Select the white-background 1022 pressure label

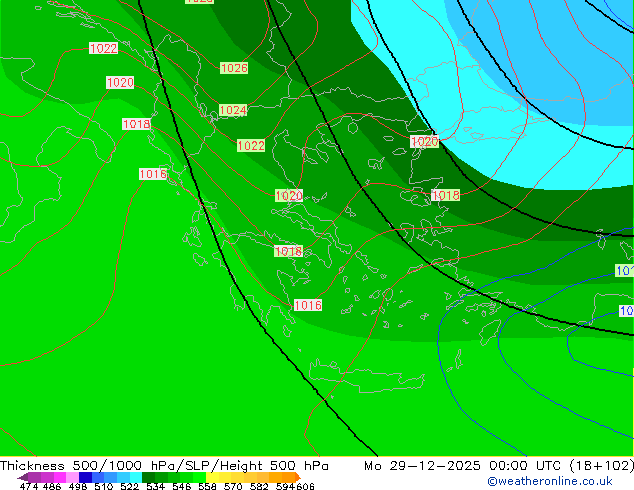(x=104, y=49)
